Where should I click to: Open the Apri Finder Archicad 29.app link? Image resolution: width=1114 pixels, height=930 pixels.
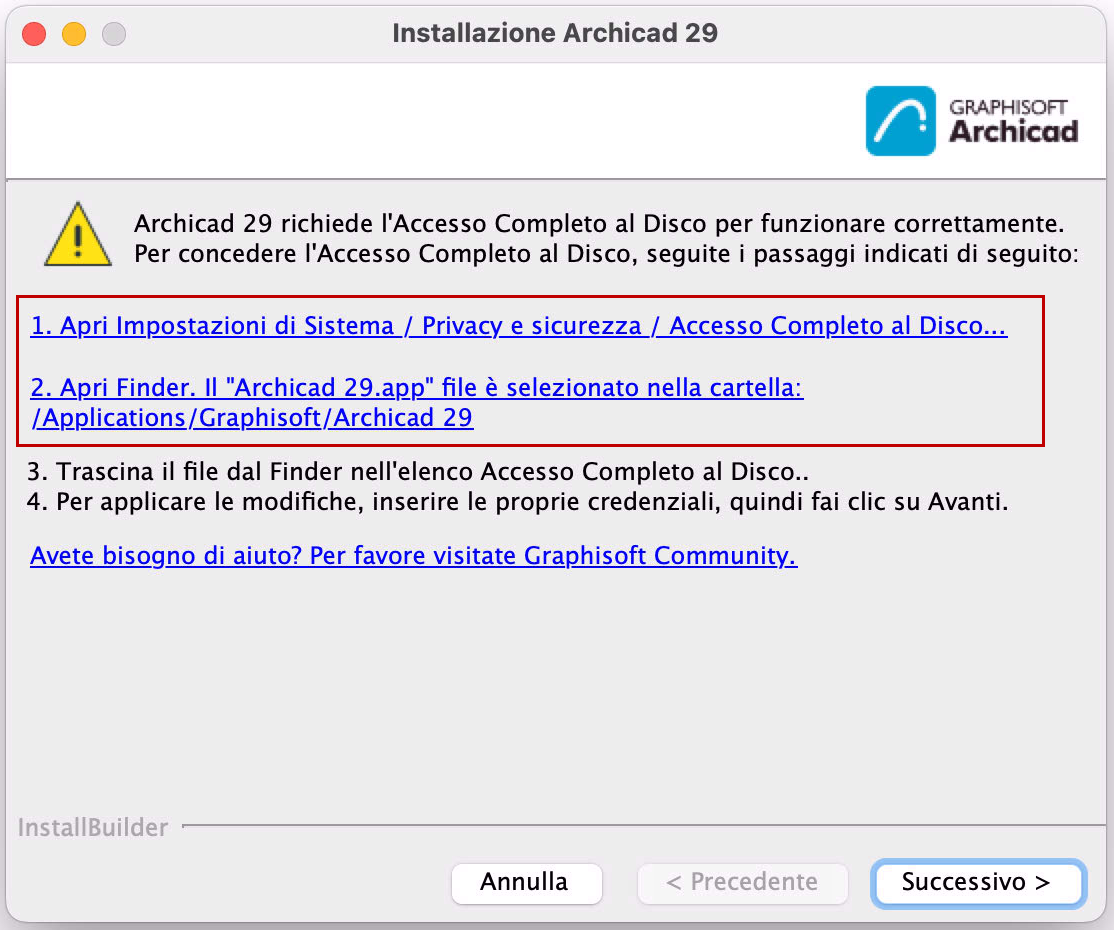tap(417, 402)
